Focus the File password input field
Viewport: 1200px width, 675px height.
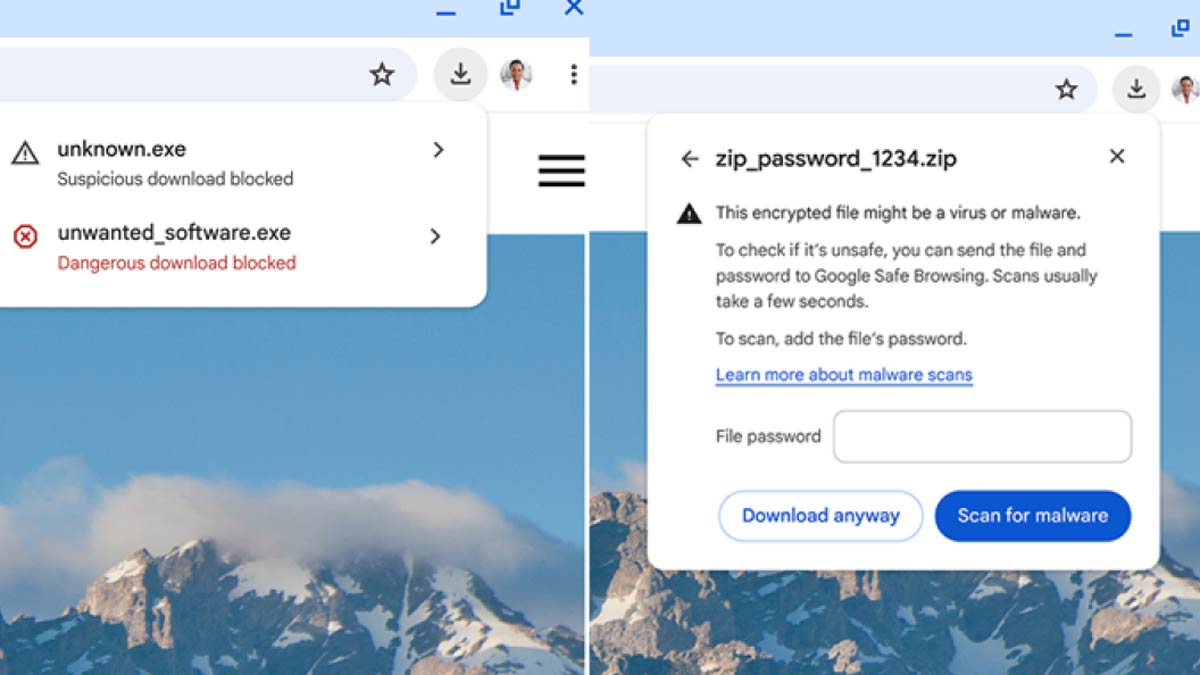(982, 436)
